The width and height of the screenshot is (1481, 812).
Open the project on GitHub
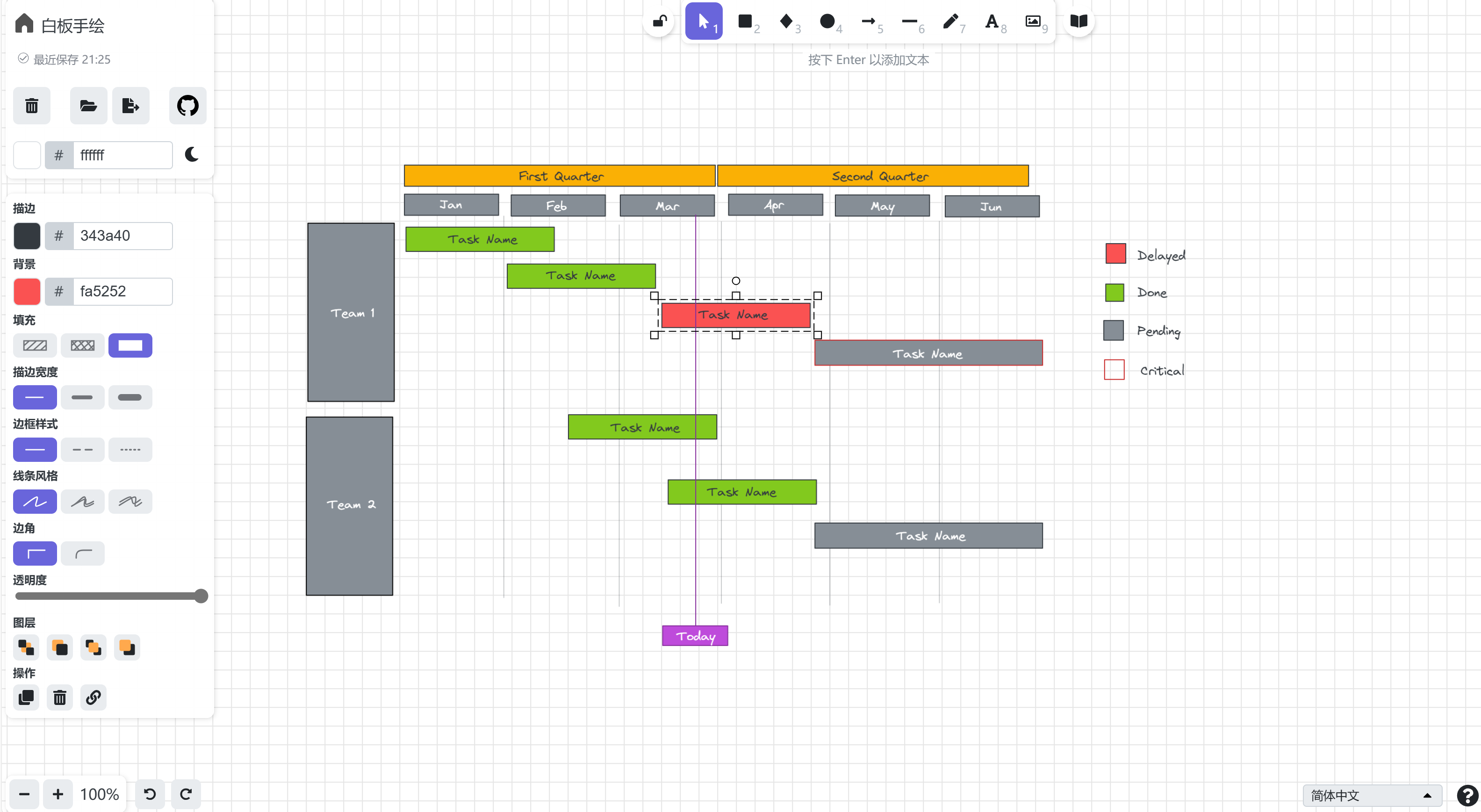(187, 105)
